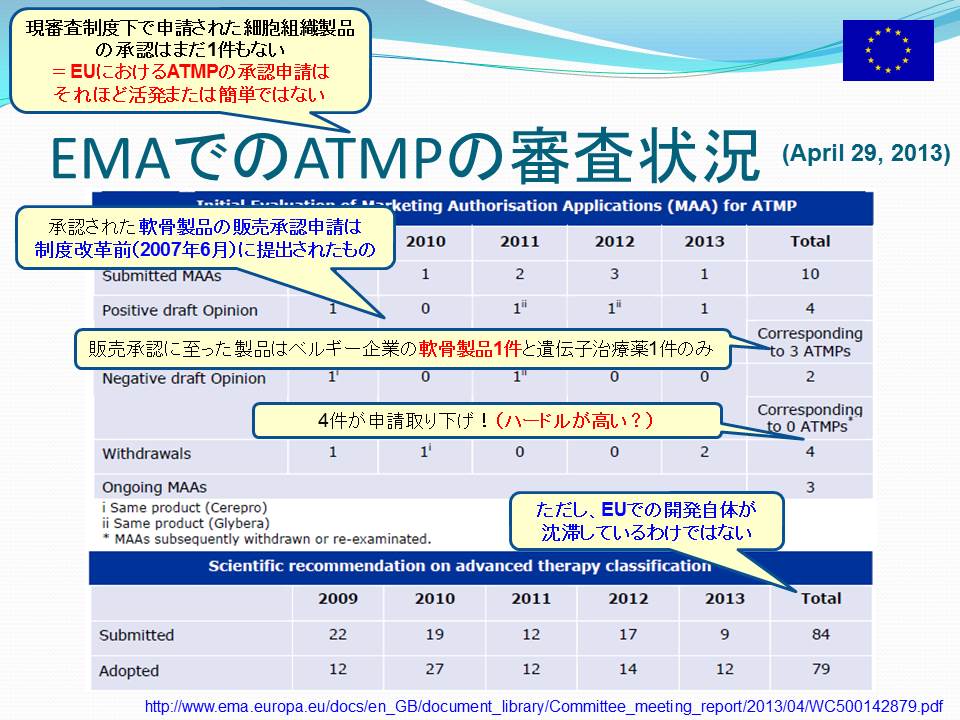Select the 2011 column header in MAA table

[x=520, y=241]
